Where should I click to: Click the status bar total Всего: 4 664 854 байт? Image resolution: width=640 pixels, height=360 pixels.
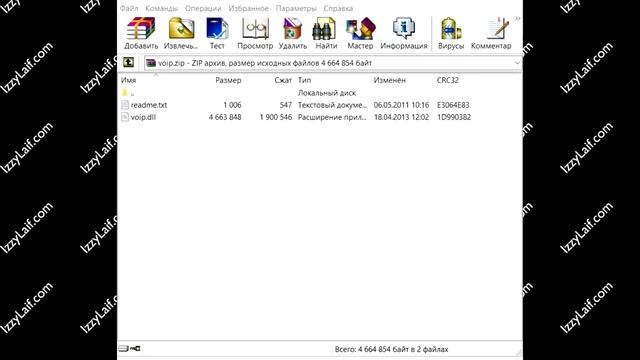click(391, 349)
